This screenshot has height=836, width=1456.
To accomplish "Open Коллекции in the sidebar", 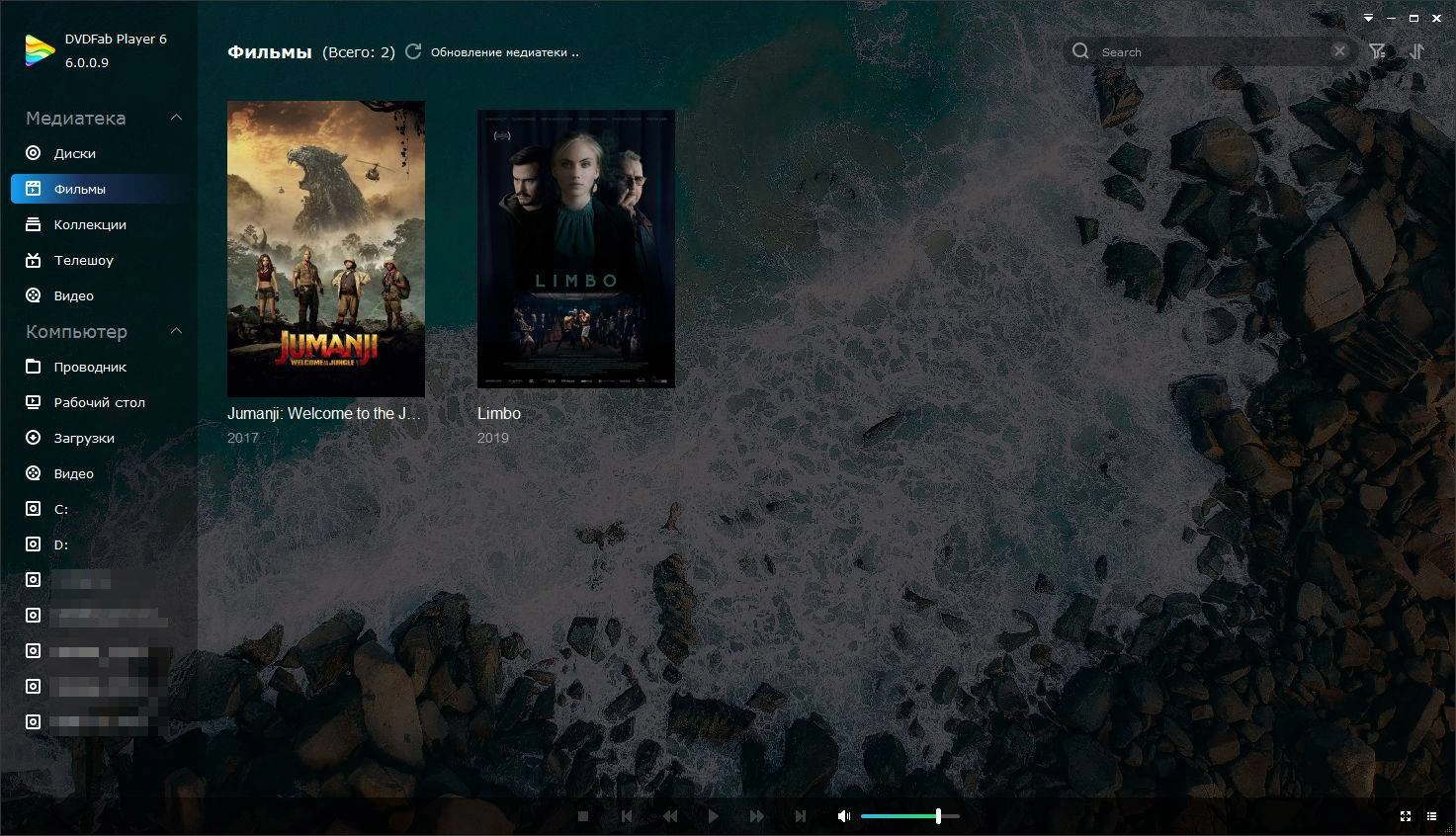I will tap(90, 224).
